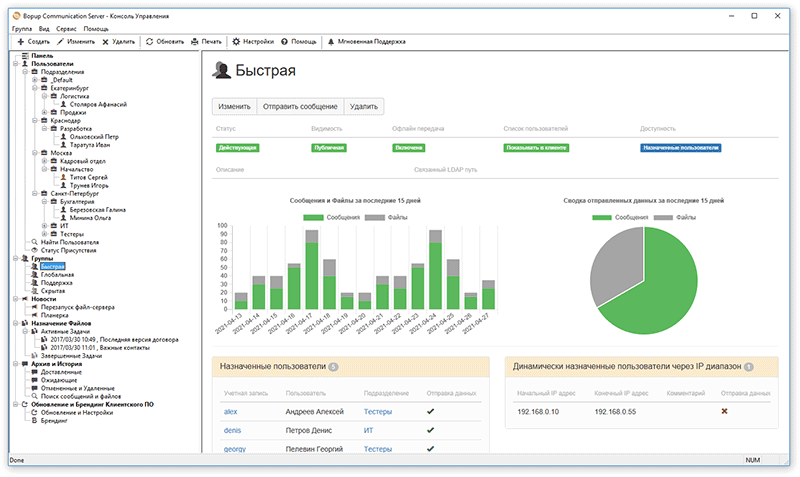Click the Помощь help icon in toolbar

pyautogui.click(x=285, y=42)
